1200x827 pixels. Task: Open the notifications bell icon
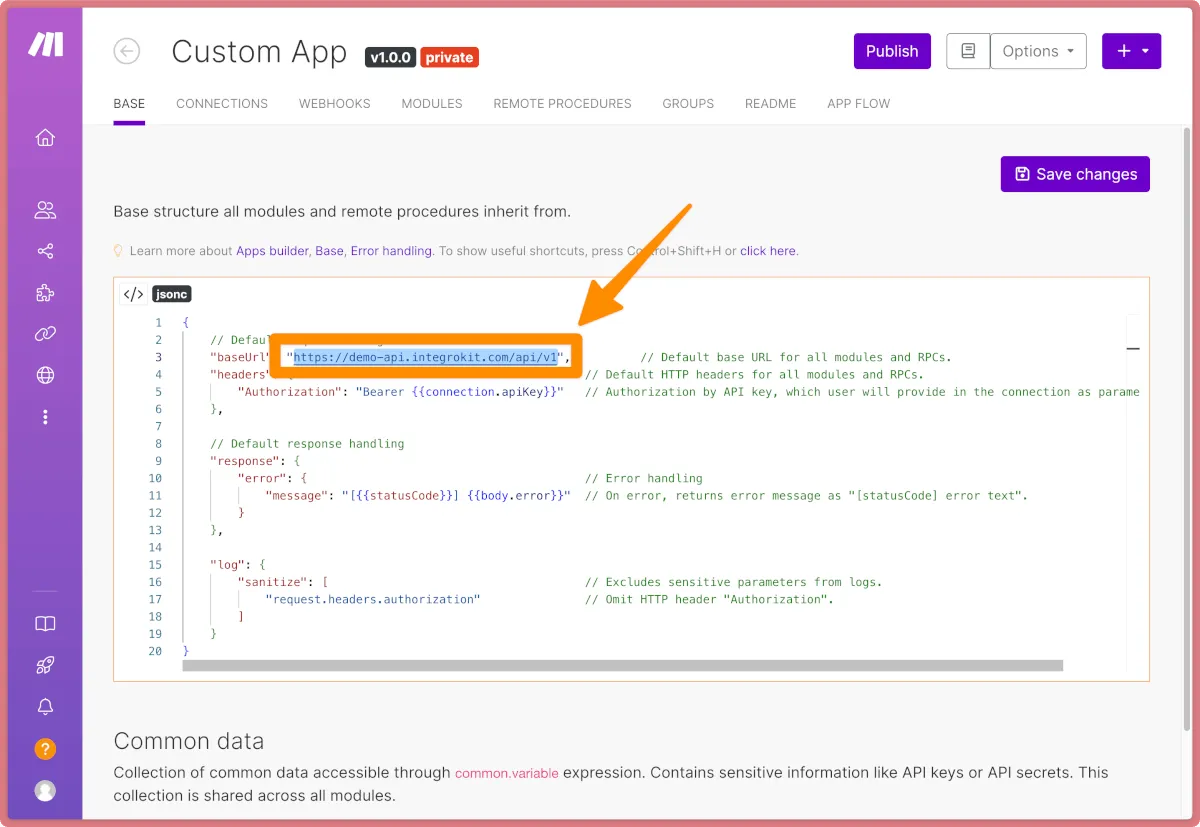point(45,707)
